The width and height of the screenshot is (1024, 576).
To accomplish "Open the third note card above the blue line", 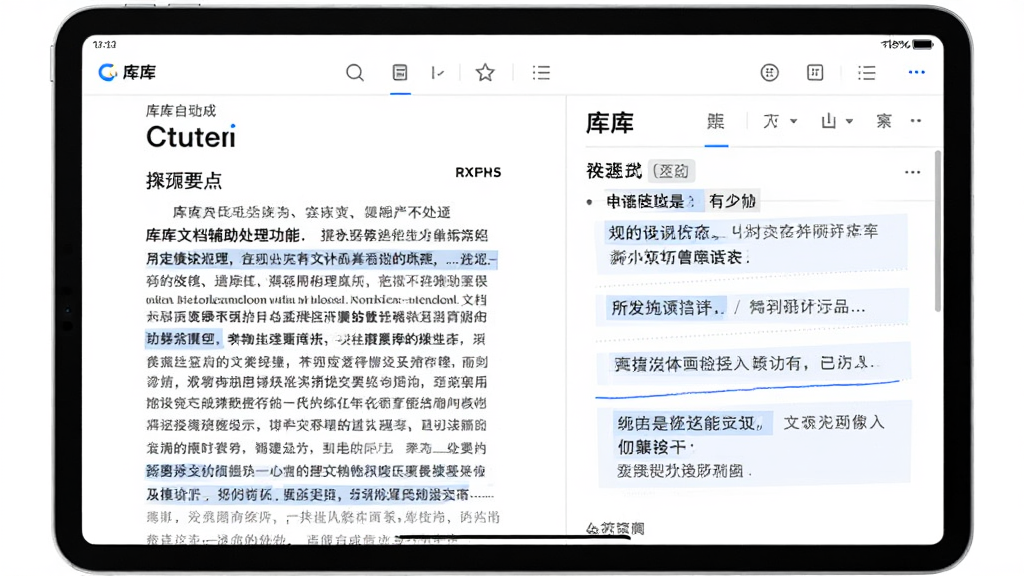I will coord(753,364).
